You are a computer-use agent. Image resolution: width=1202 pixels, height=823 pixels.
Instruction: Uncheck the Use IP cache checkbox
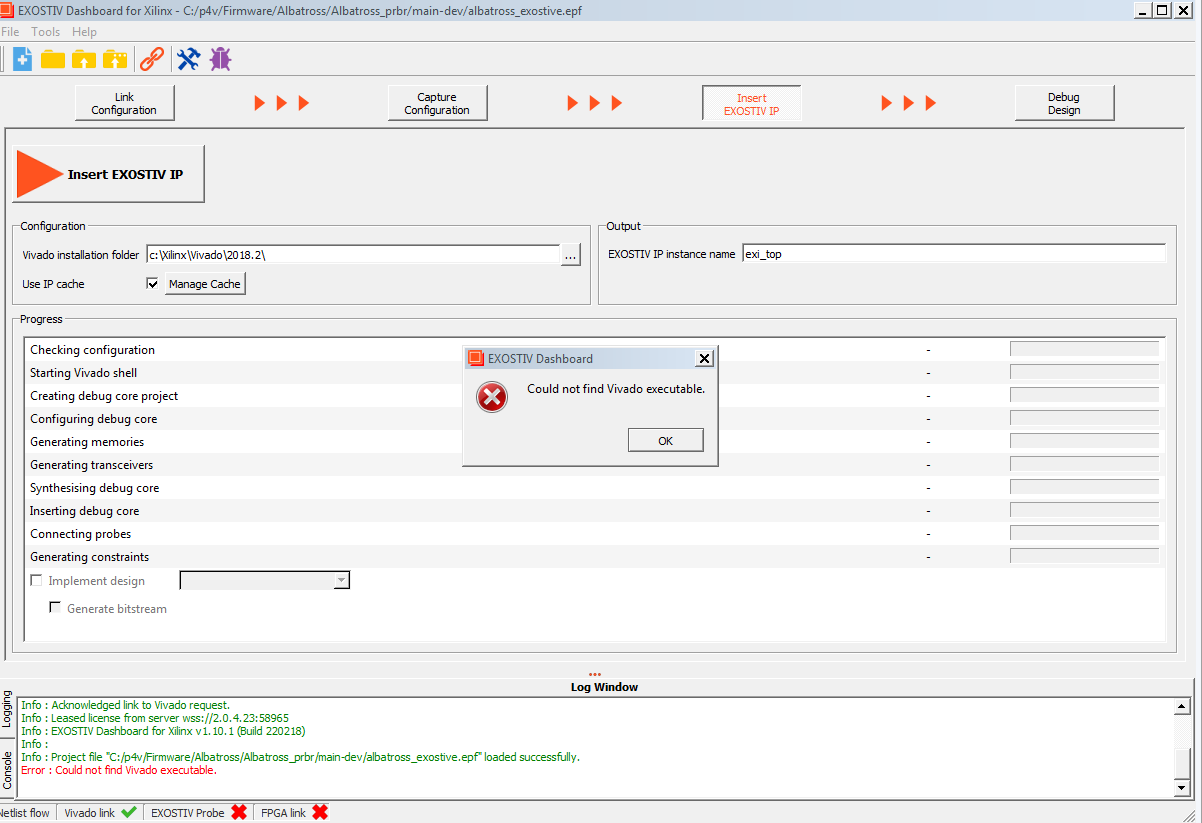(x=153, y=284)
